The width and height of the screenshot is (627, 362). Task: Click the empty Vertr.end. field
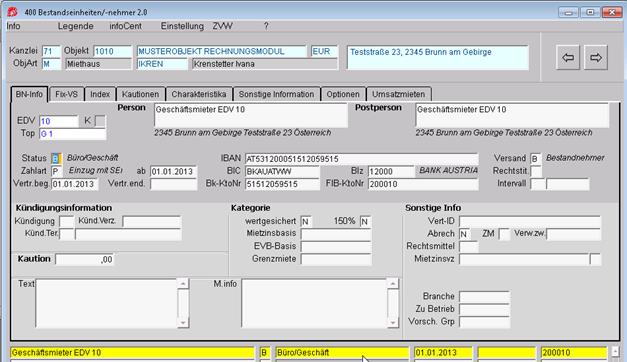[174, 184]
